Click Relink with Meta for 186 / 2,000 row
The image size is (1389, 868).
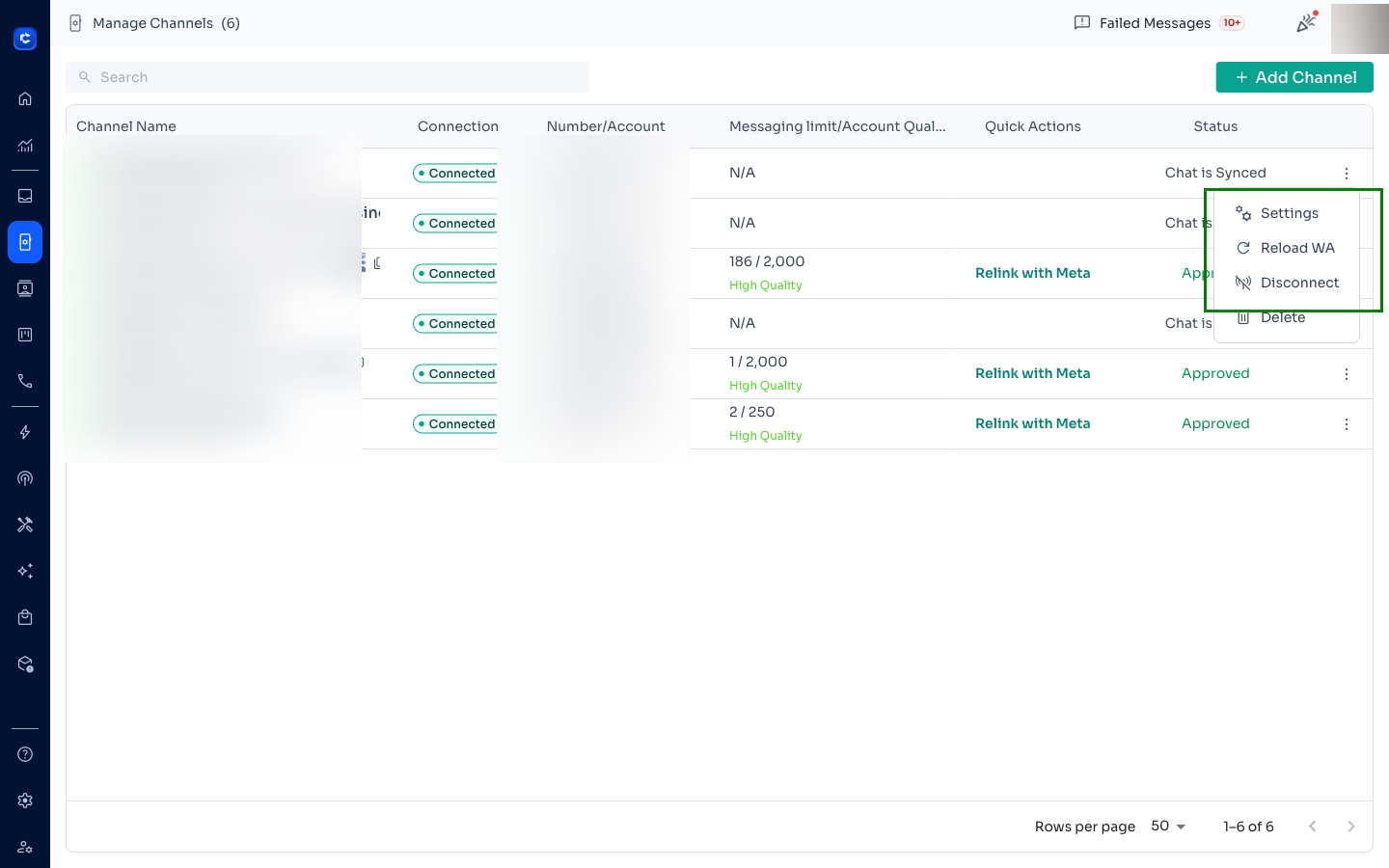pyautogui.click(x=1032, y=273)
